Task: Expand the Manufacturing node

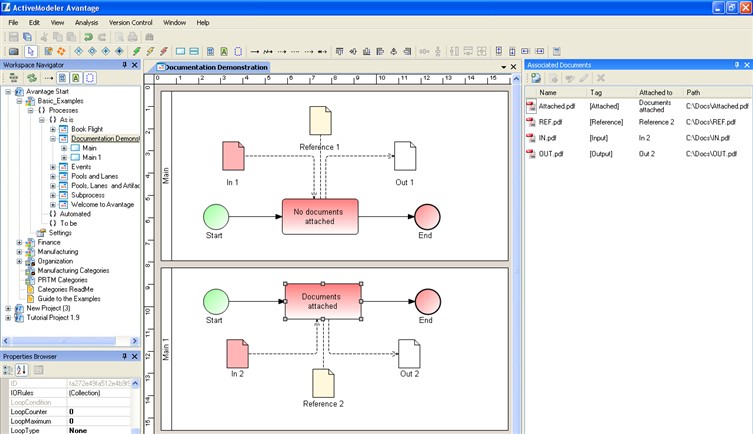Action: tap(19, 252)
